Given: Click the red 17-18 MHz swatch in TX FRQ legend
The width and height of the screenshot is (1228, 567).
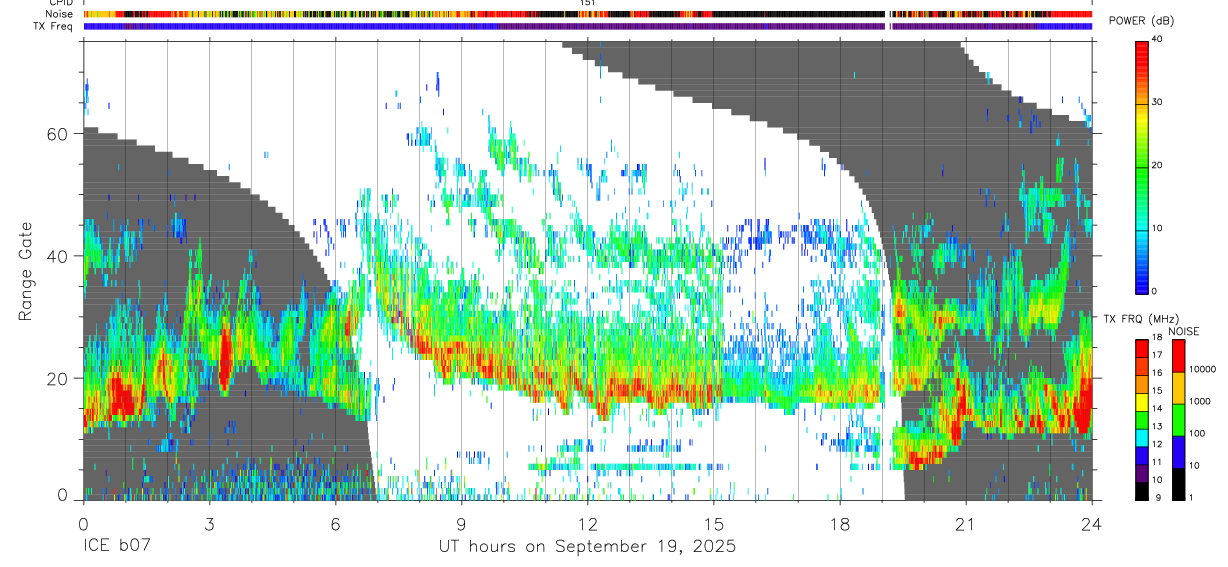Looking at the screenshot, I should [x=1142, y=349].
